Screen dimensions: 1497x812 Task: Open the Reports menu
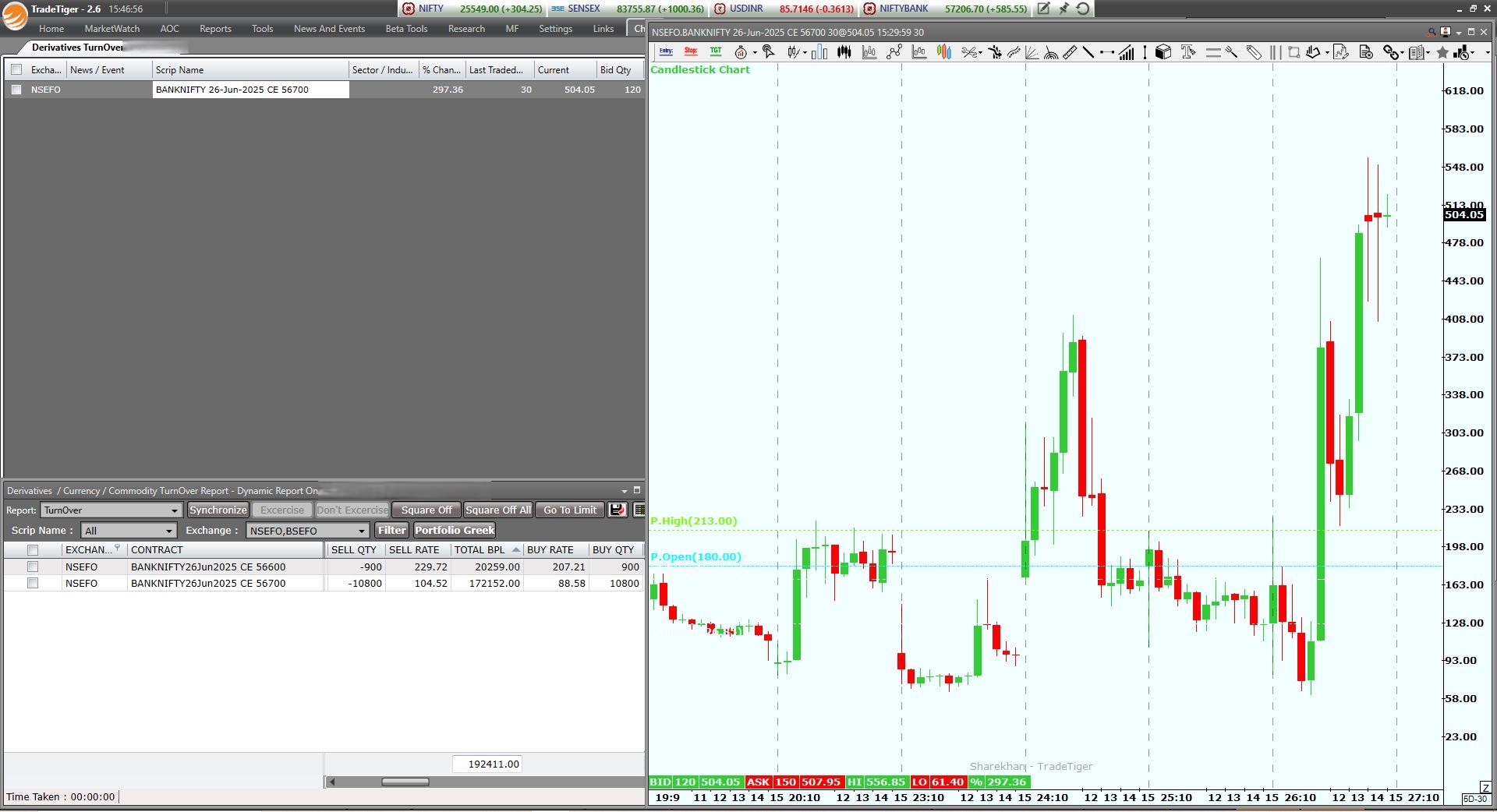pyautogui.click(x=215, y=29)
